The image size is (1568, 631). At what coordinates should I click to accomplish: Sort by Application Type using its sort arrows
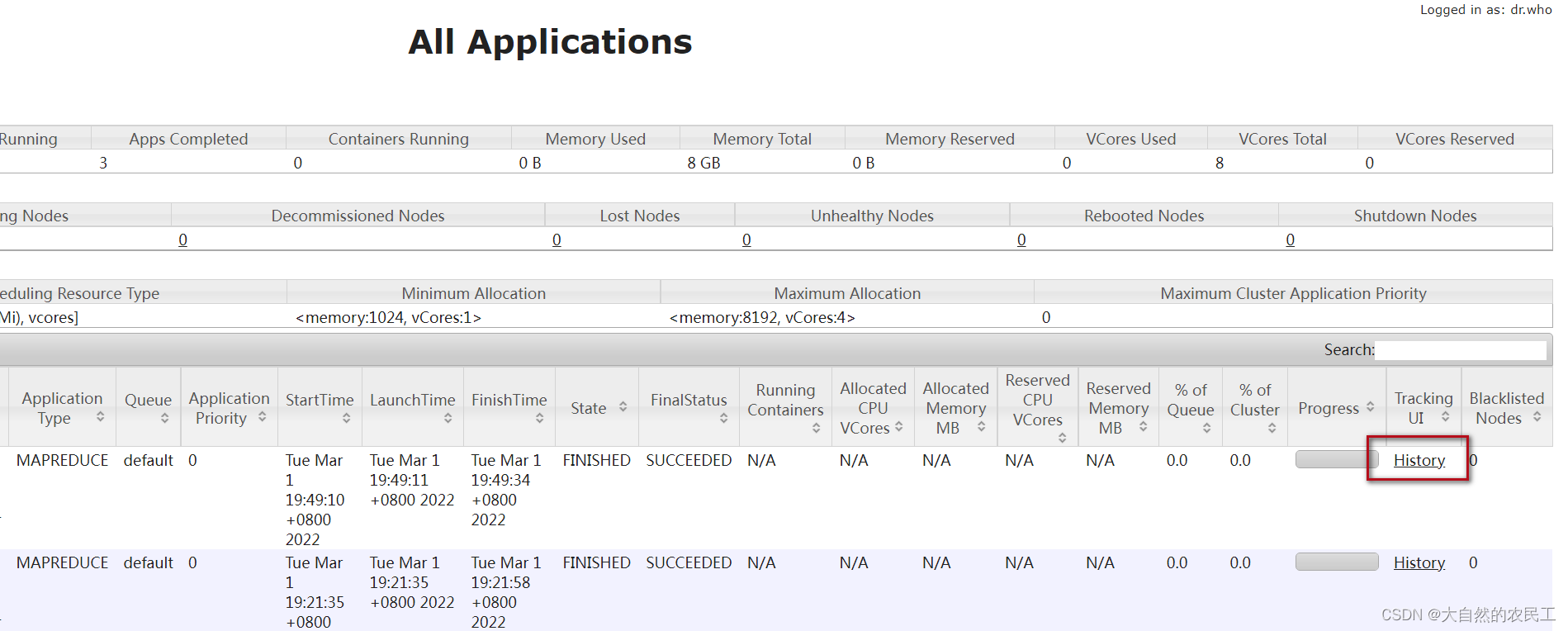click(101, 417)
